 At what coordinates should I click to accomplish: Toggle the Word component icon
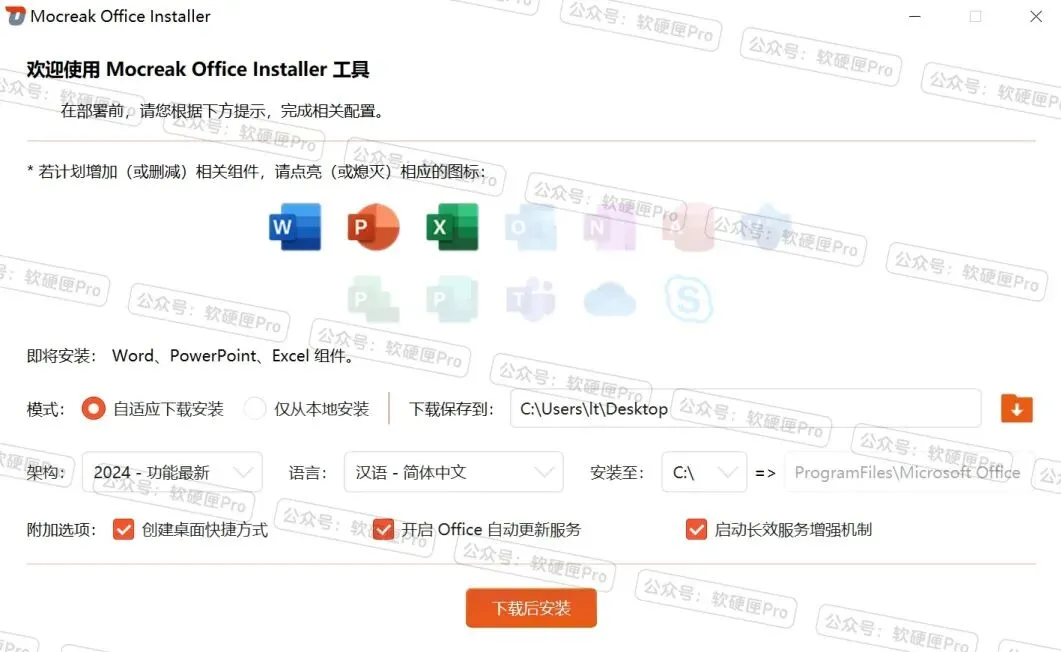(295, 227)
